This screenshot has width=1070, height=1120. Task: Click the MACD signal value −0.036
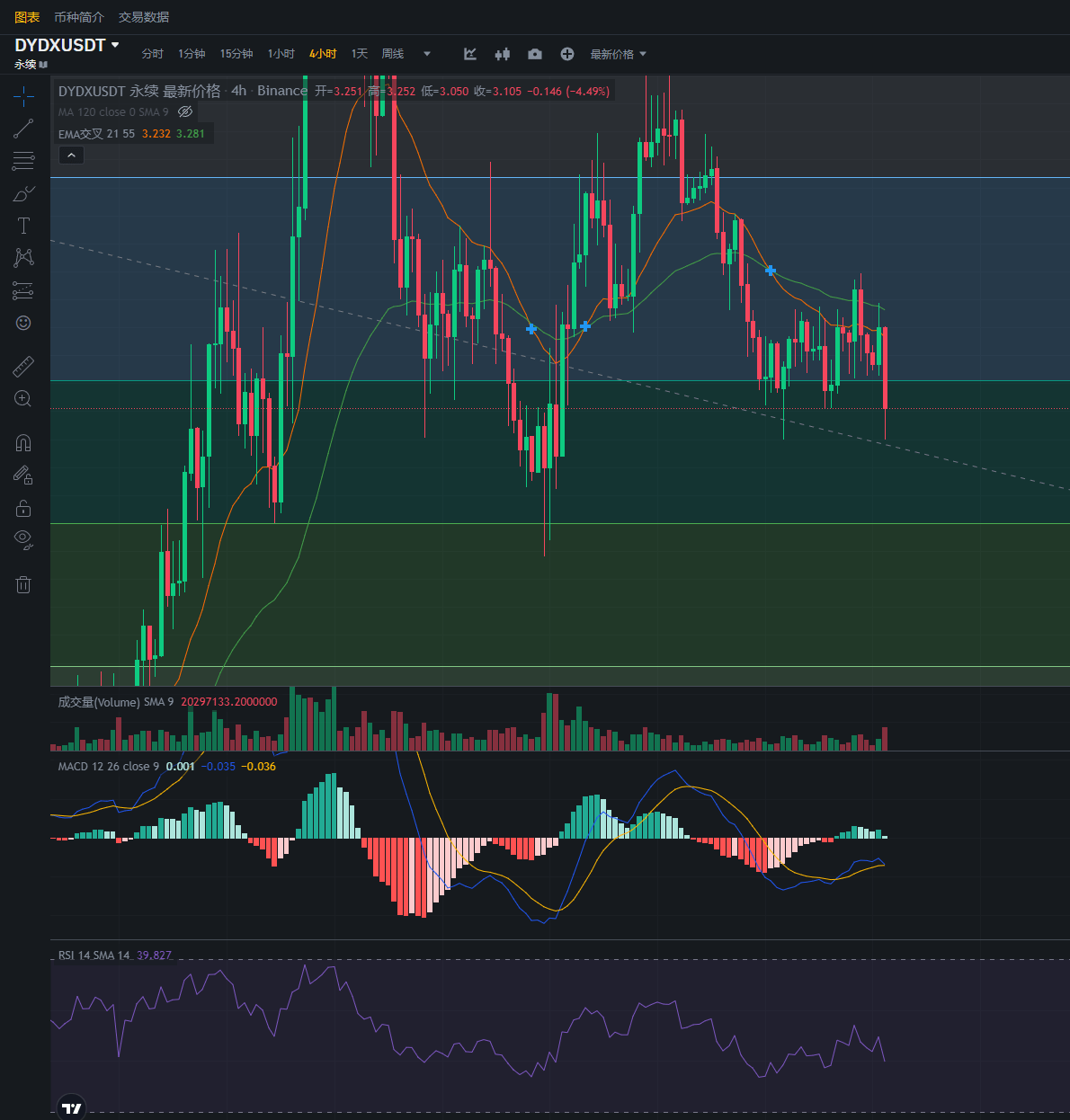[259, 767]
